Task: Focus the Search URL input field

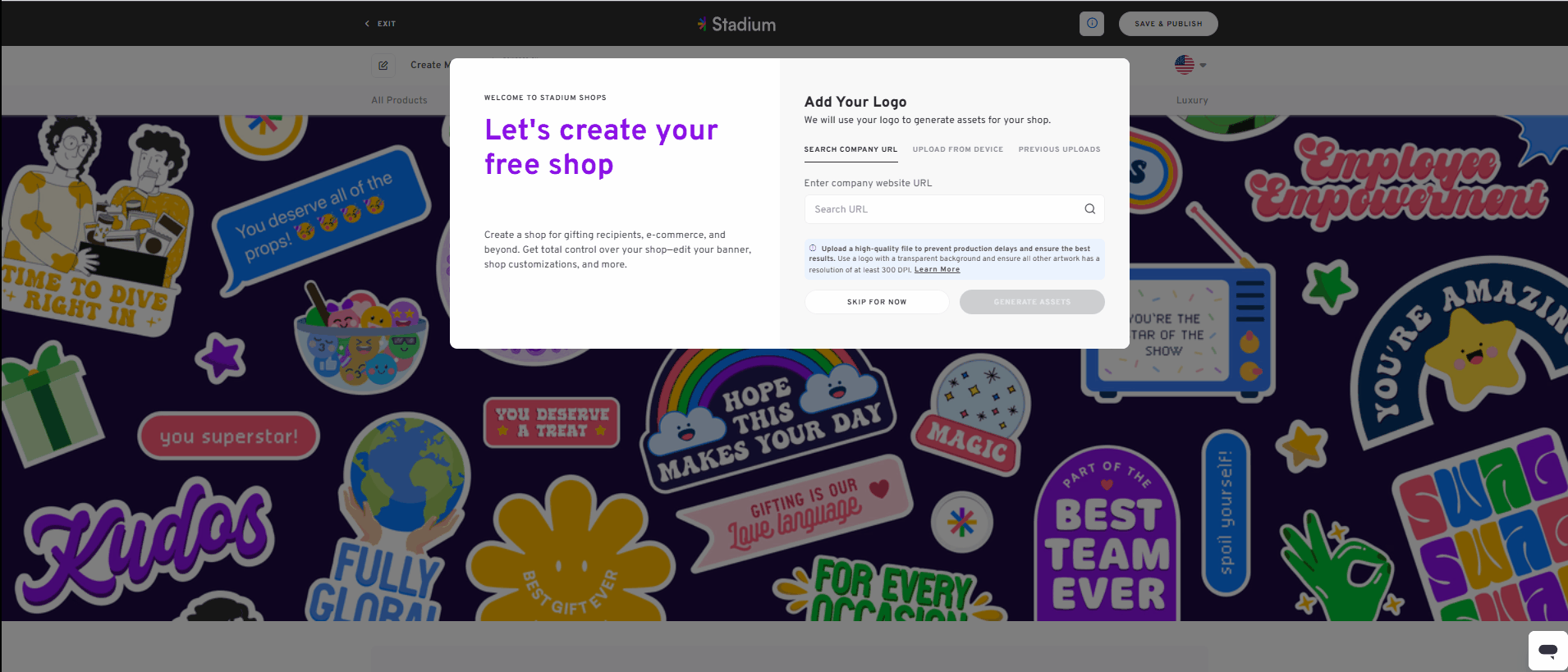Action: click(954, 209)
